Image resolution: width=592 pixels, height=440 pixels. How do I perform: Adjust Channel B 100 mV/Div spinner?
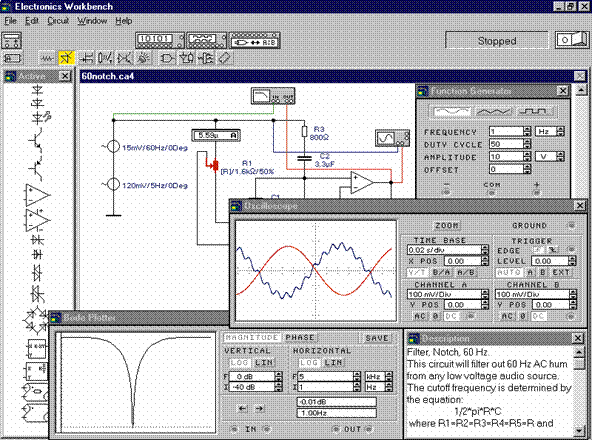click(574, 295)
